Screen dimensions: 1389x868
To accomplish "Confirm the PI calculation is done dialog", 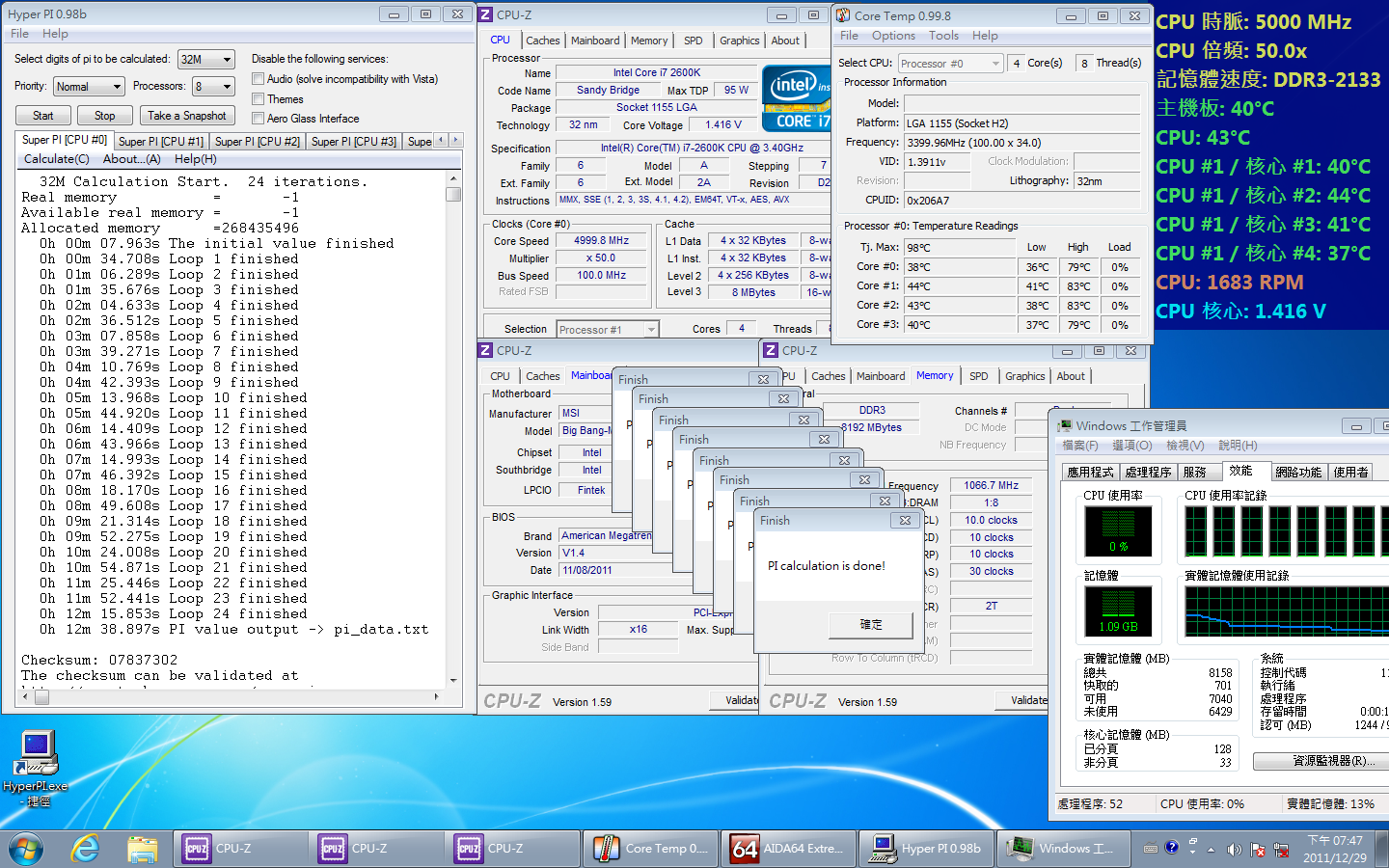I will [x=870, y=625].
